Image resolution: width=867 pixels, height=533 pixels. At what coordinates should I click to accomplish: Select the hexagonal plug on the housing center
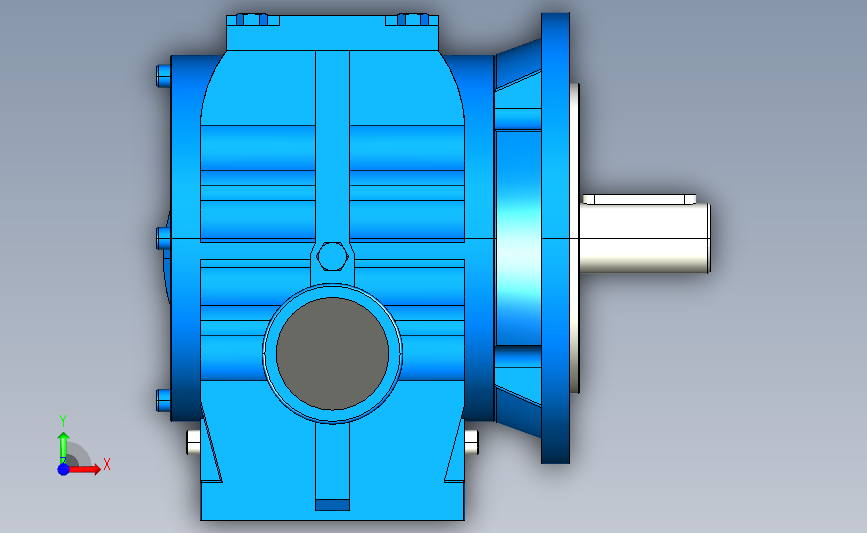coord(332,257)
